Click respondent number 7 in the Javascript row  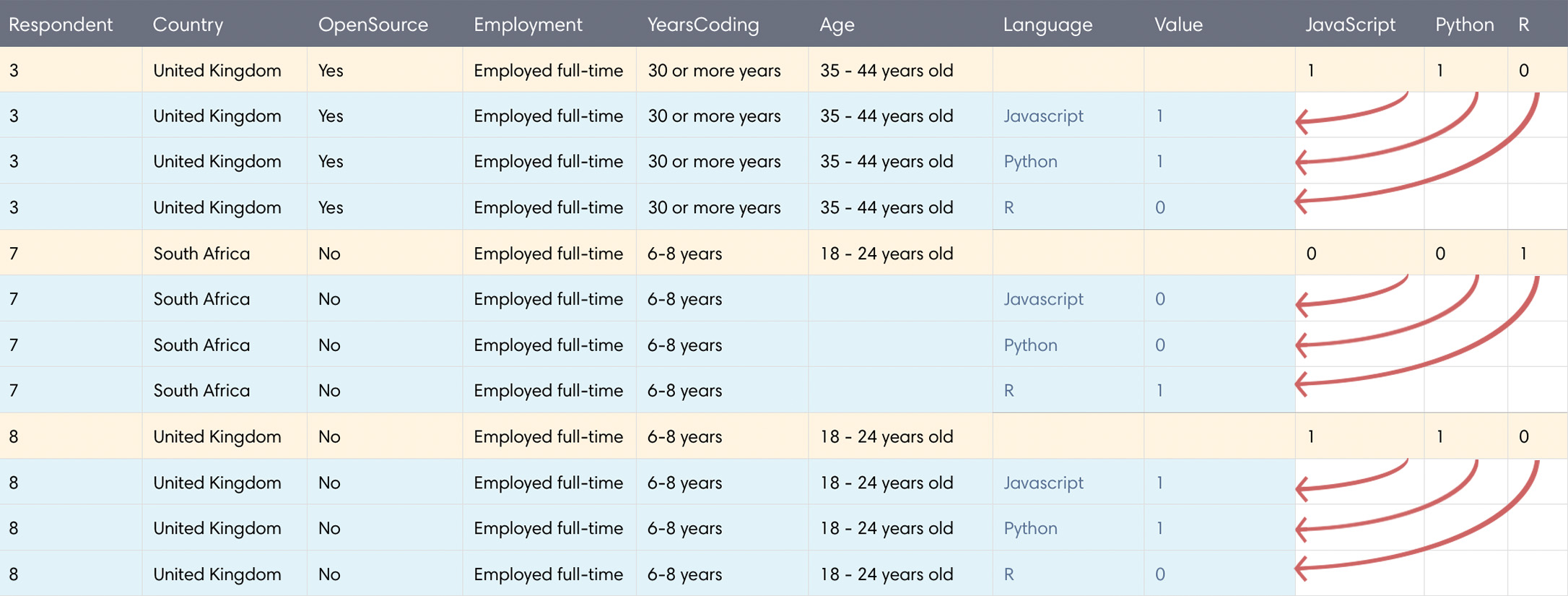pyautogui.click(x=14, y=299)
